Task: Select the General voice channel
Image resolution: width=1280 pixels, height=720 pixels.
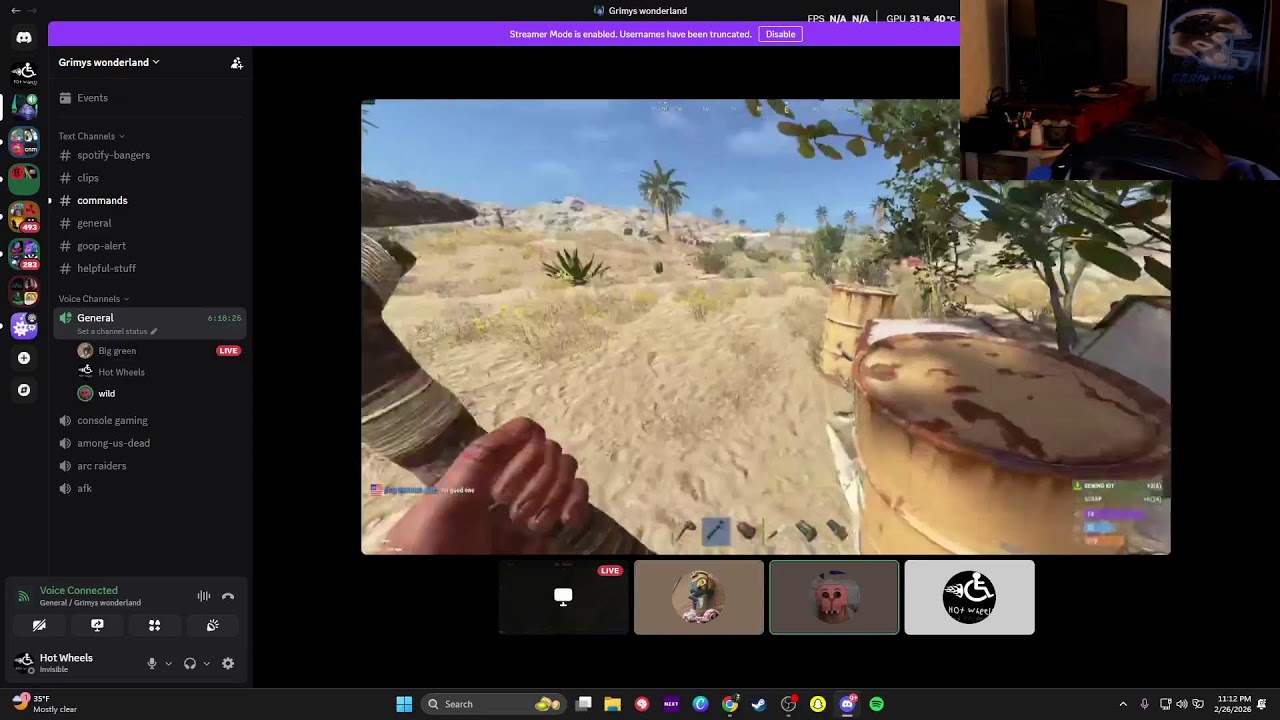Action: (150, 323)
